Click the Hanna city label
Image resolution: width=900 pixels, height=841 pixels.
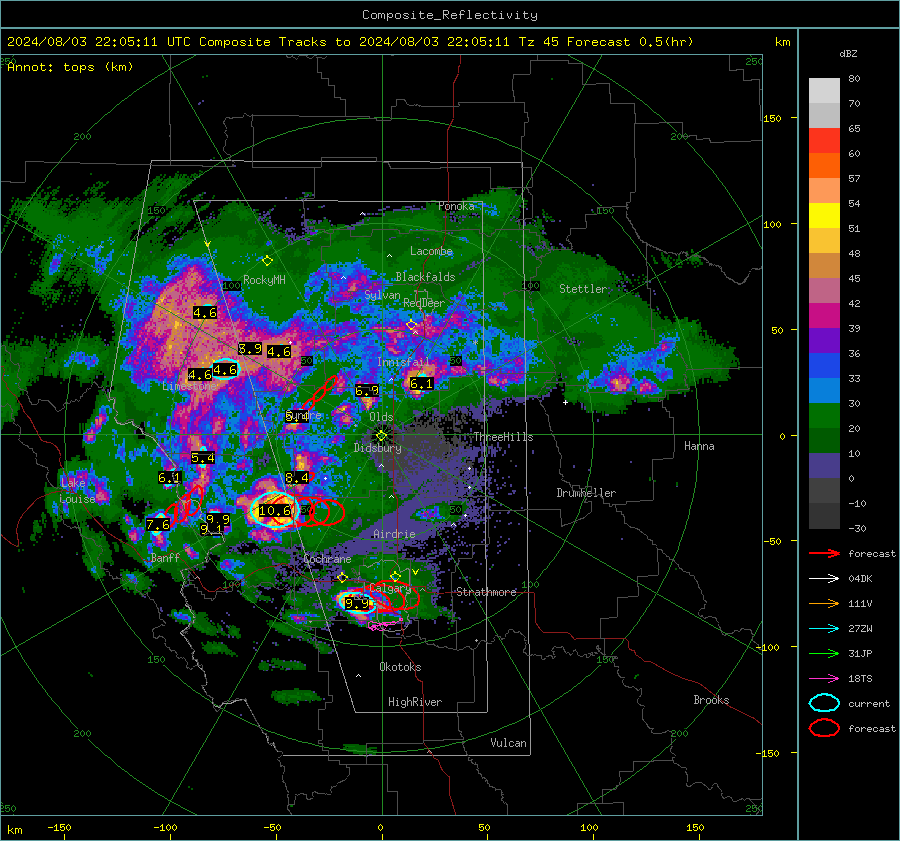(x=699, y=446)
